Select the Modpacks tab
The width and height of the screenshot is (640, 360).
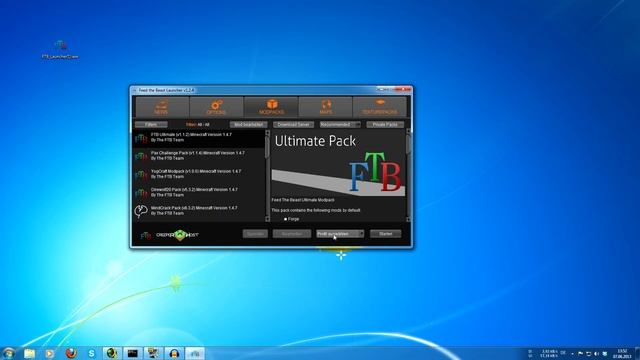[x=271, y=107]
